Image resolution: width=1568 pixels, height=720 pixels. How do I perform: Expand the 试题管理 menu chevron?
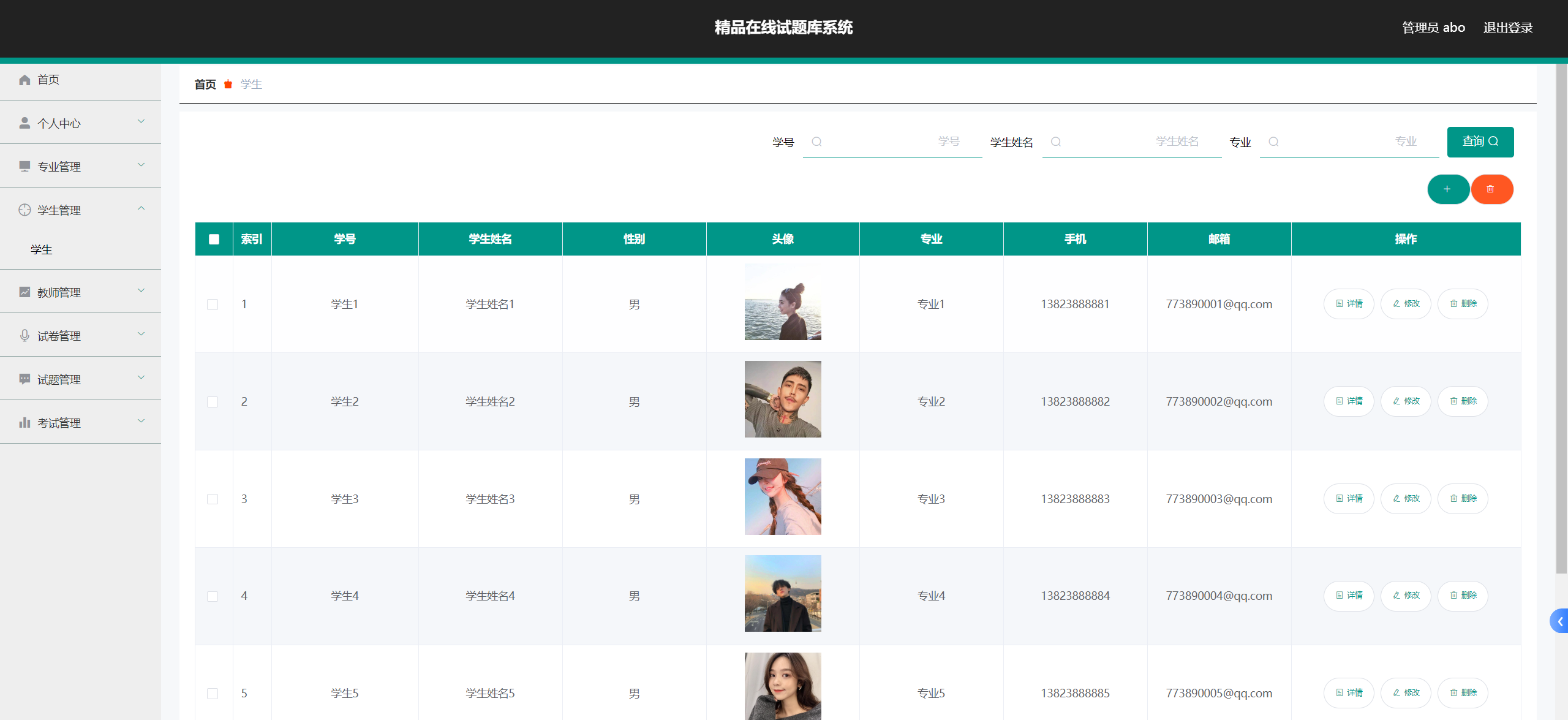click(141, 378)
